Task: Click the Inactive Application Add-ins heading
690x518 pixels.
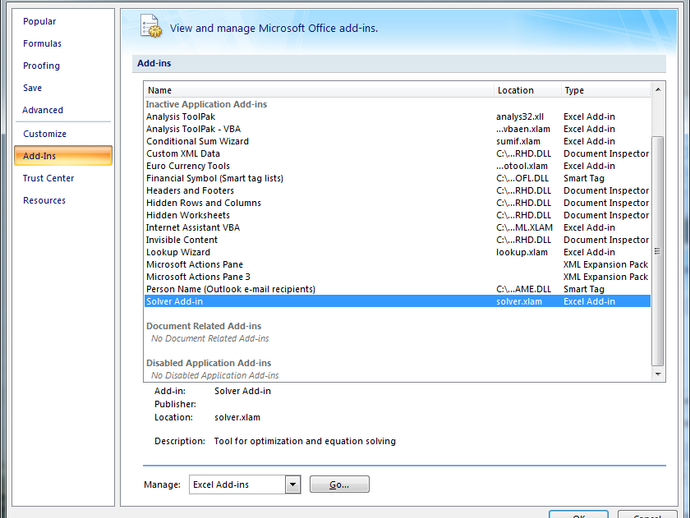Action: [x=206, y=104]
